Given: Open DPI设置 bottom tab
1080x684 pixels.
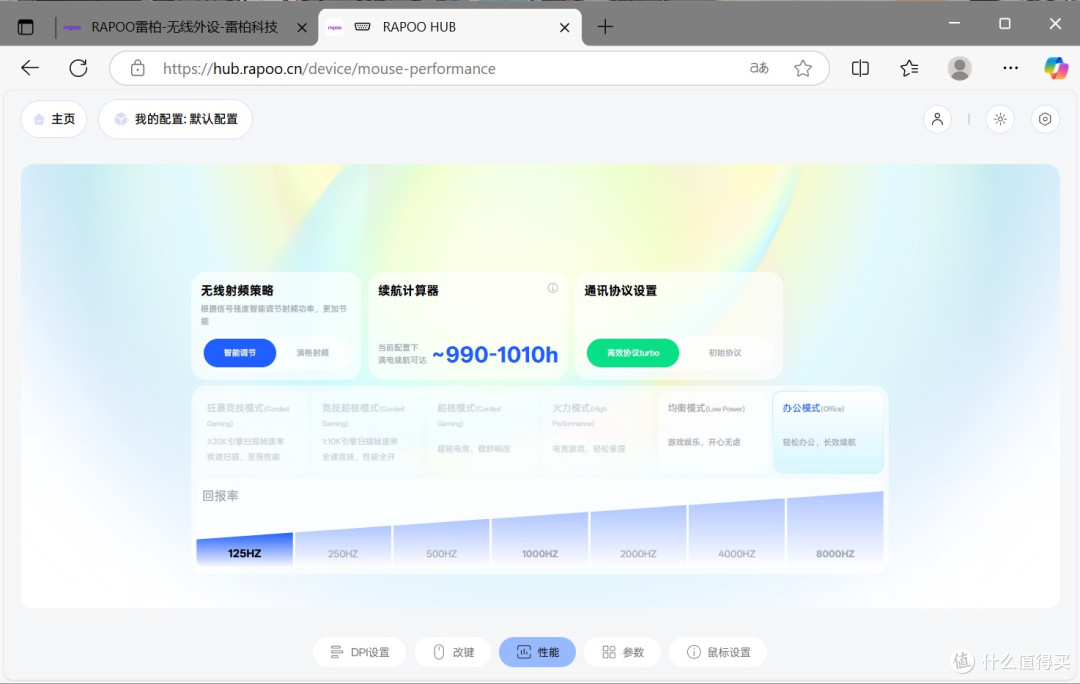Looking at the screenshot, I should pos(360,652).
